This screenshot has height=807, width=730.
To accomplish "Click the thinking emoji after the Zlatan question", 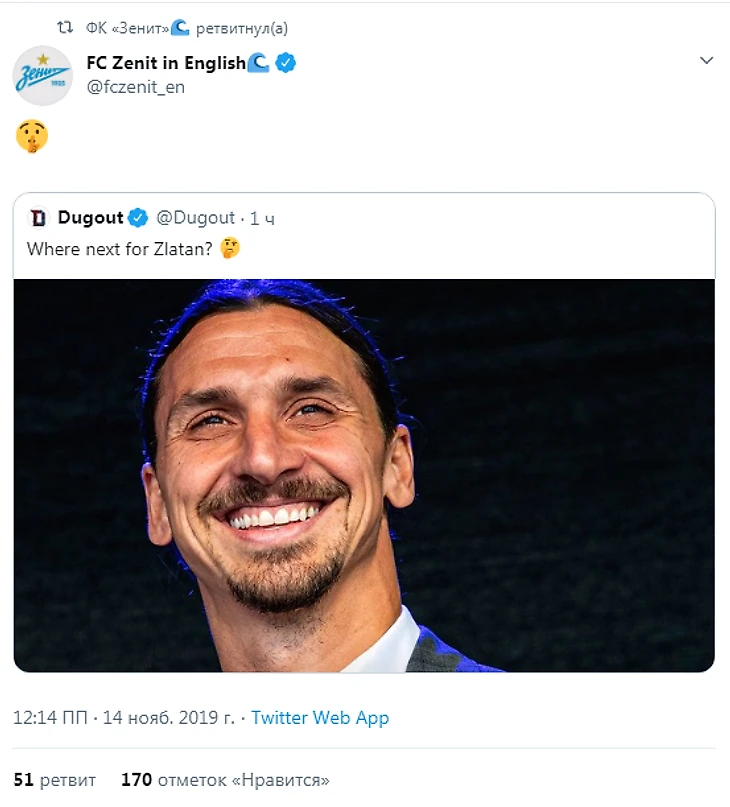I will [x=230, y=248].
